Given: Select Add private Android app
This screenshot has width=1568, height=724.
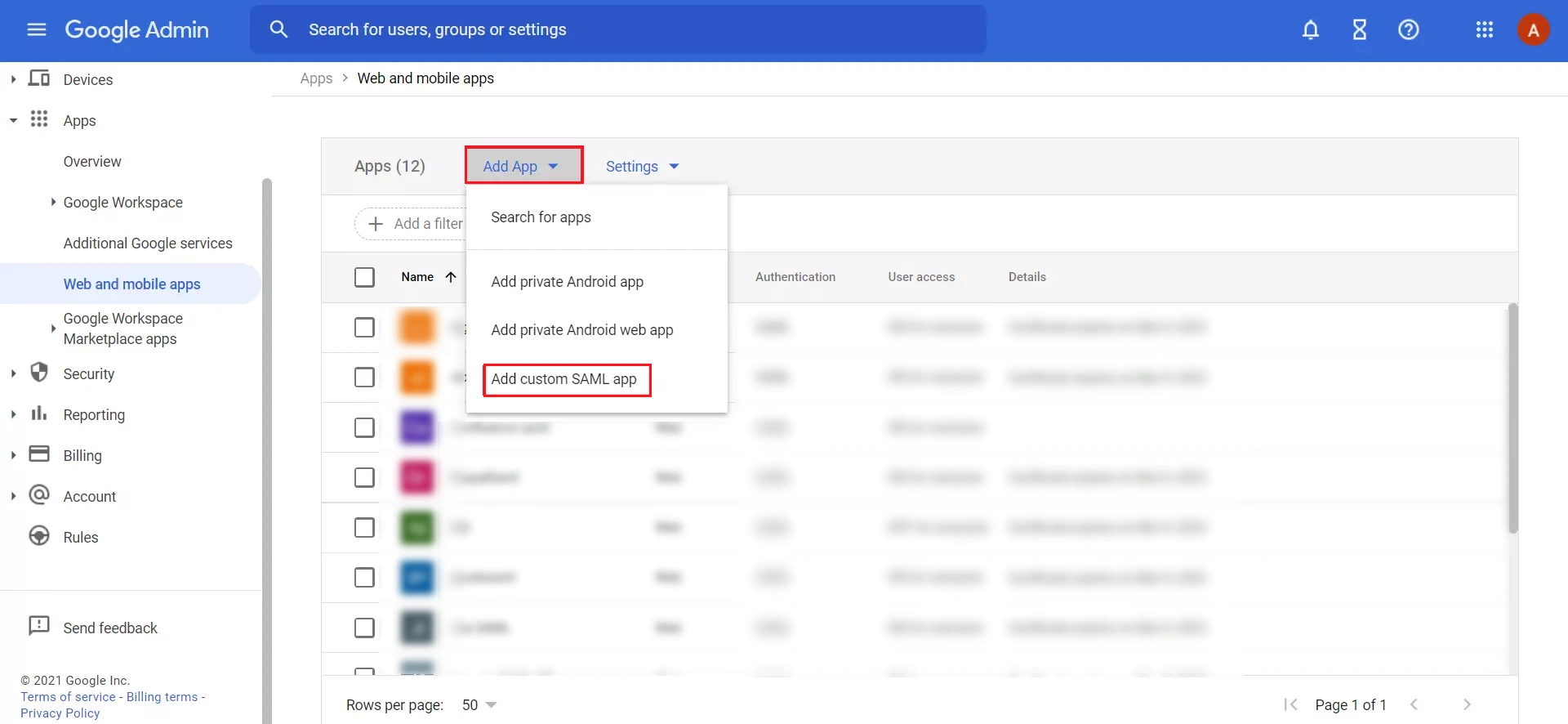Looking at the screenshot, I should pos(596,282).
